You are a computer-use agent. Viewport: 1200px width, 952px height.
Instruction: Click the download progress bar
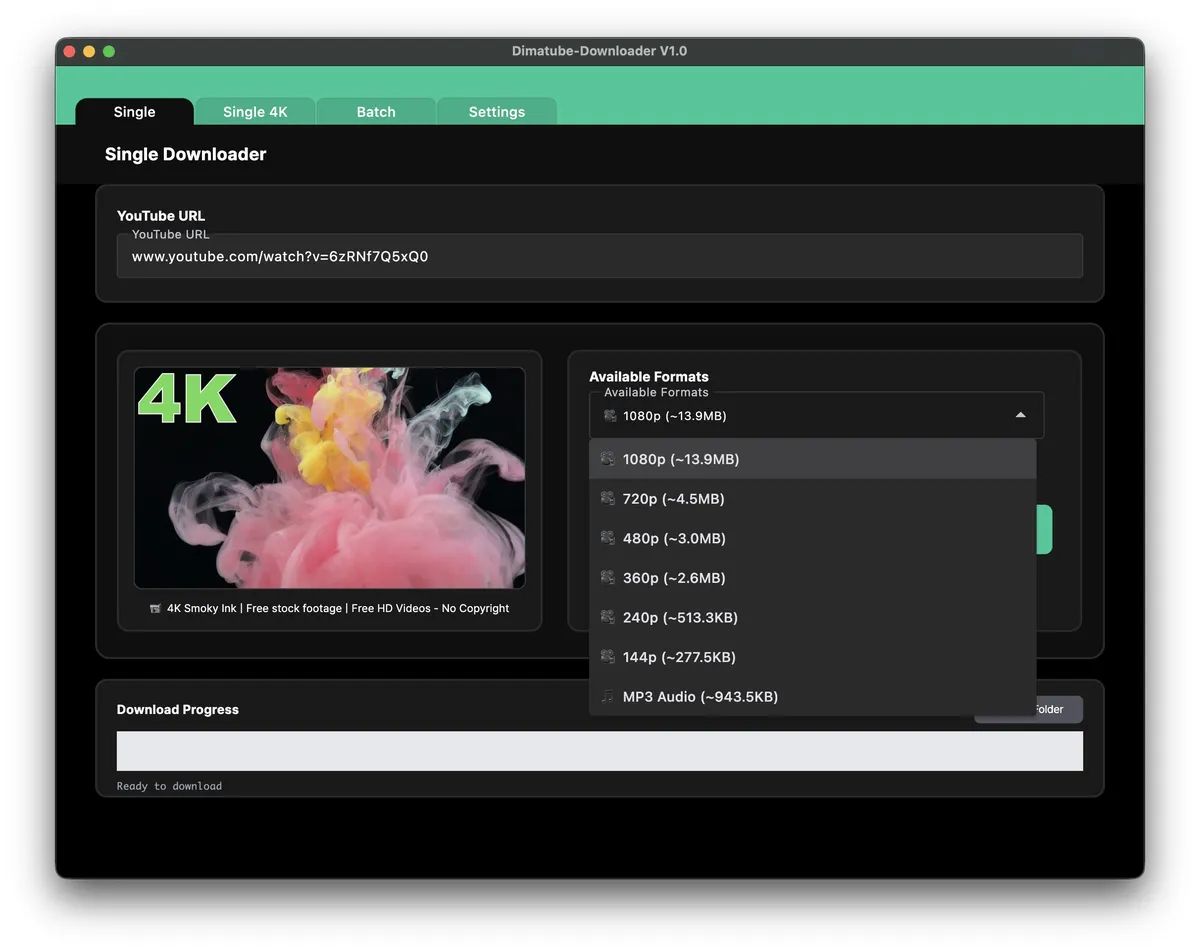pyautogui.click(x=600, y=751)
